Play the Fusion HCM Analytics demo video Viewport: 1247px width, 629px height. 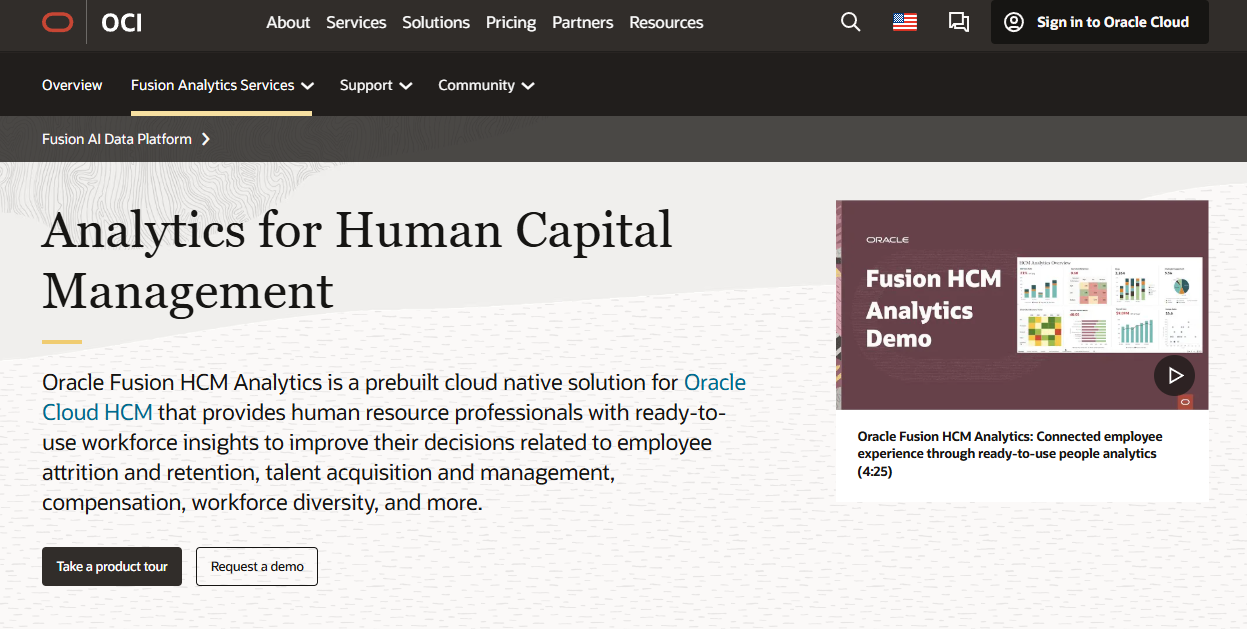[x=1174, y=375]
